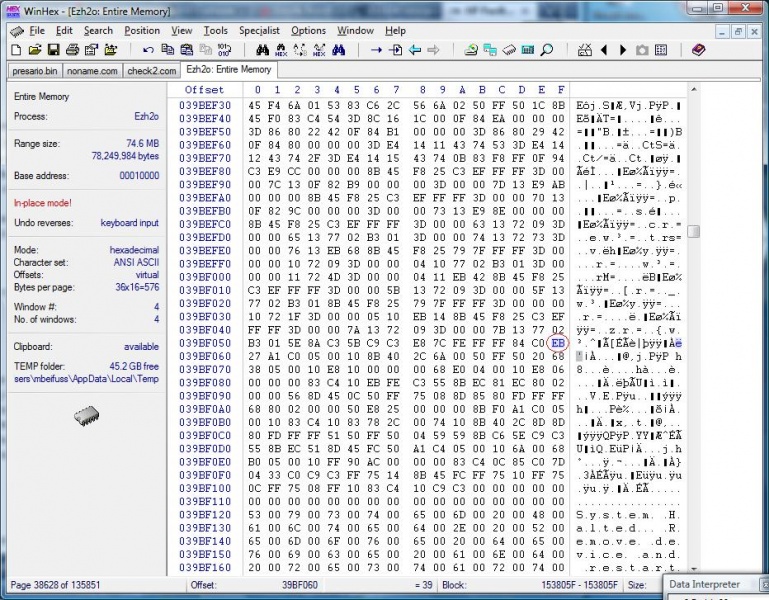Click the scrollbar up arrow
Viewport: 769px width, 600px height.
[693, 89]
